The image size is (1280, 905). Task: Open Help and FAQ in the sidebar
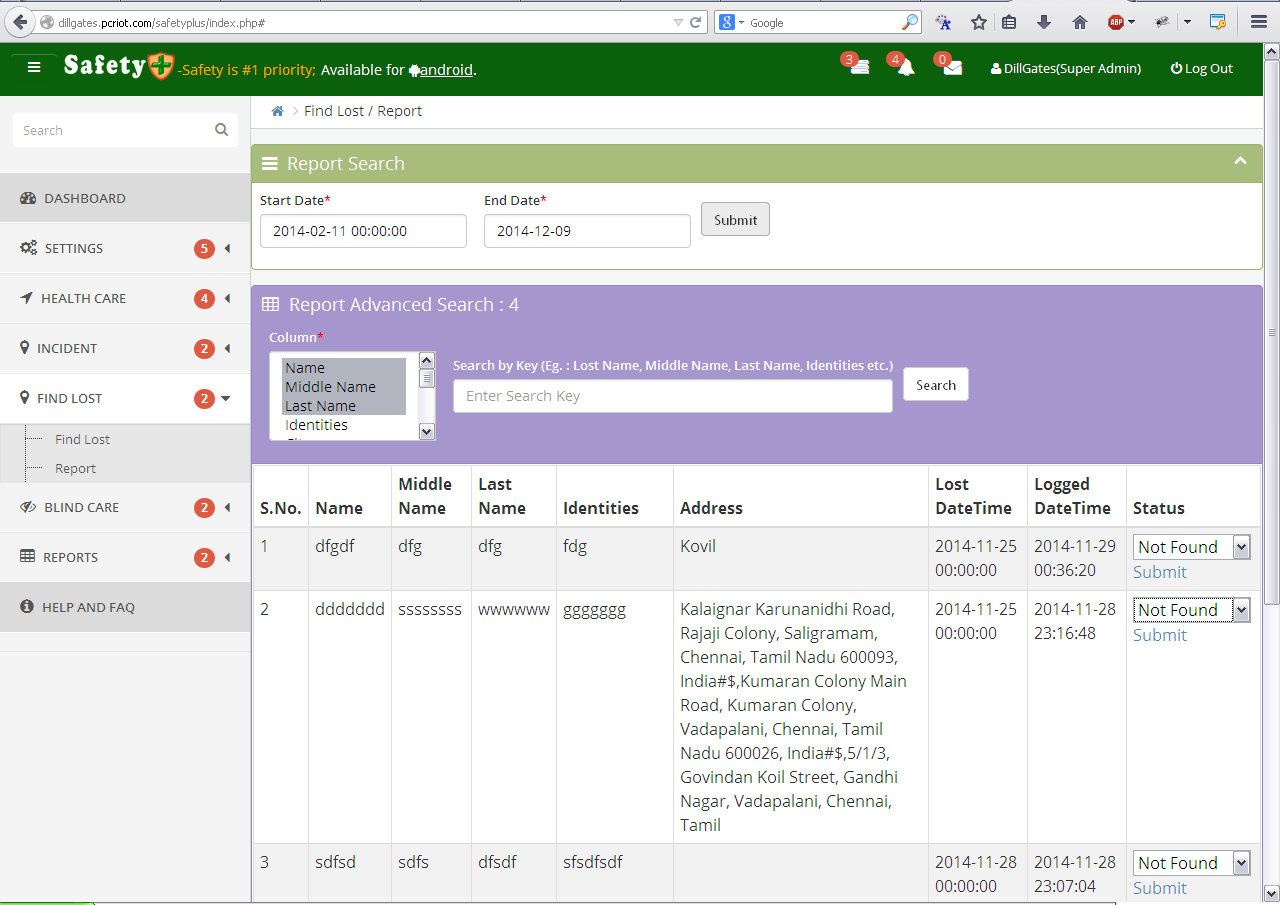pyautogui.click(x=125, y=607)
